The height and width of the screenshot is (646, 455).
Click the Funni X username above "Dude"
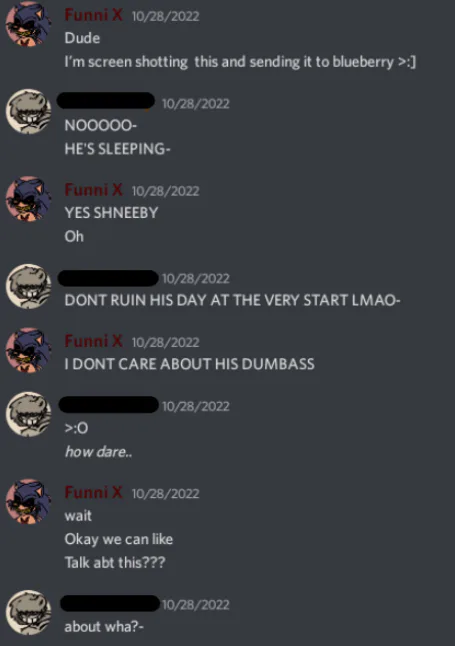point(94,15)
